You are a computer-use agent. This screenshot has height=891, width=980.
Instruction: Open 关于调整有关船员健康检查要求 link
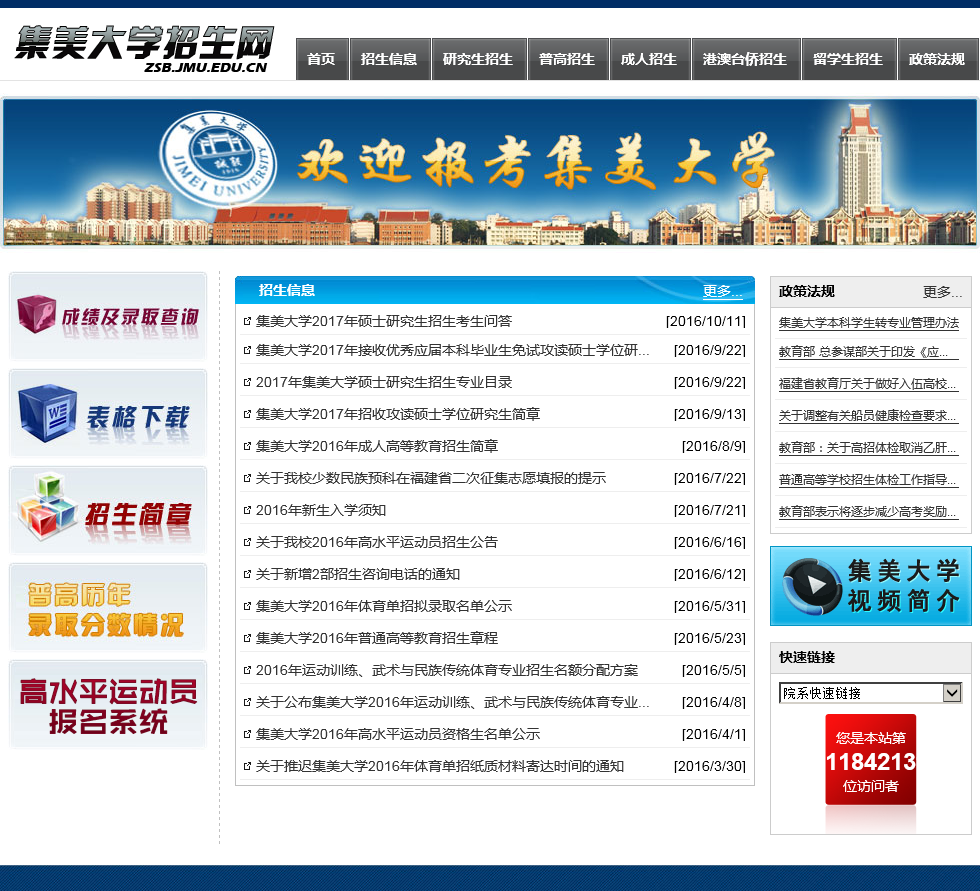pyautogui.click(x=868, y=416)
